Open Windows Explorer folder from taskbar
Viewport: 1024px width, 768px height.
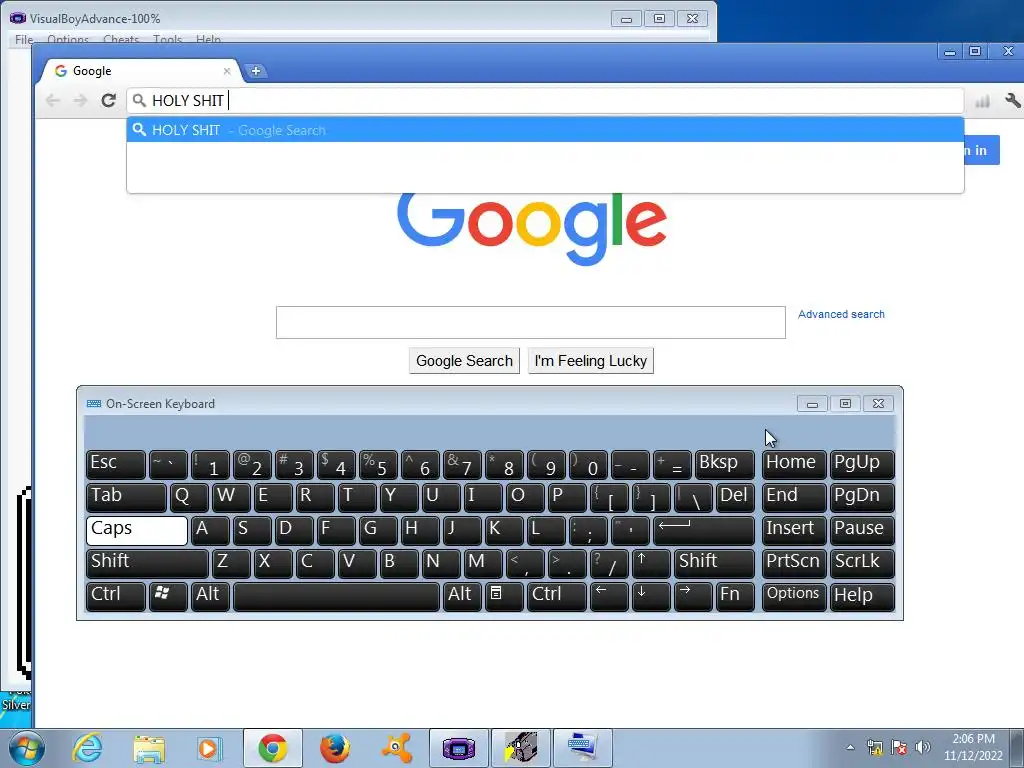tap(149, 748)
